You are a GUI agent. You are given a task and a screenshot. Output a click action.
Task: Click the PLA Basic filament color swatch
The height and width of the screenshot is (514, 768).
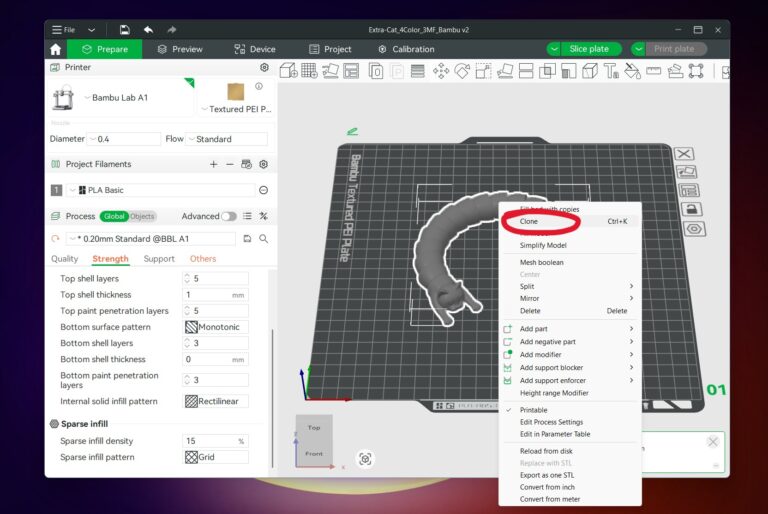82,190
